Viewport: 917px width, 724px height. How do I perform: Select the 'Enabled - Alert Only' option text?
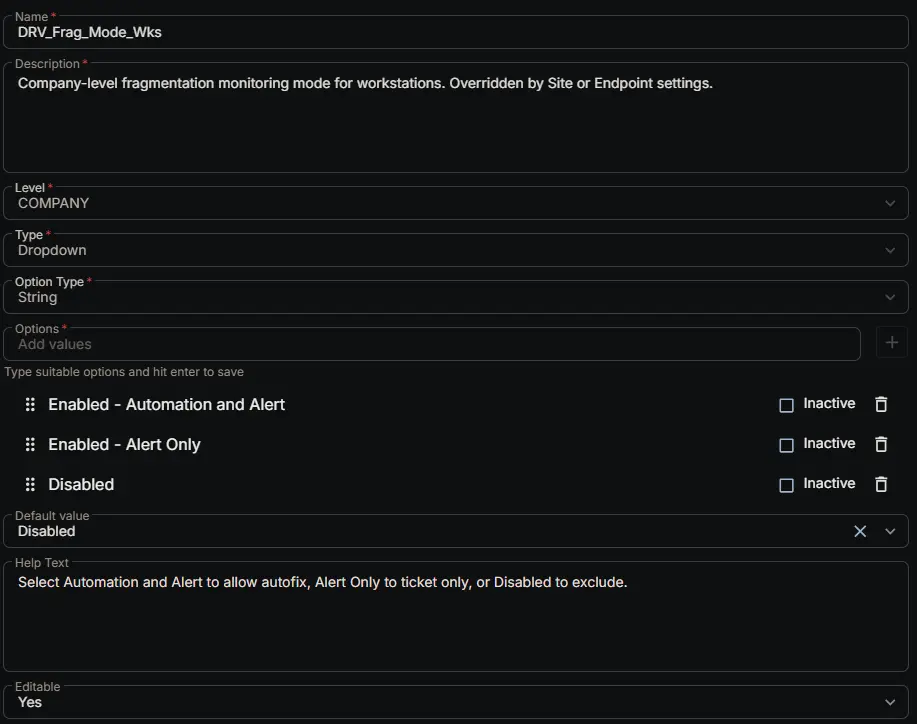(x=125, y=444)
